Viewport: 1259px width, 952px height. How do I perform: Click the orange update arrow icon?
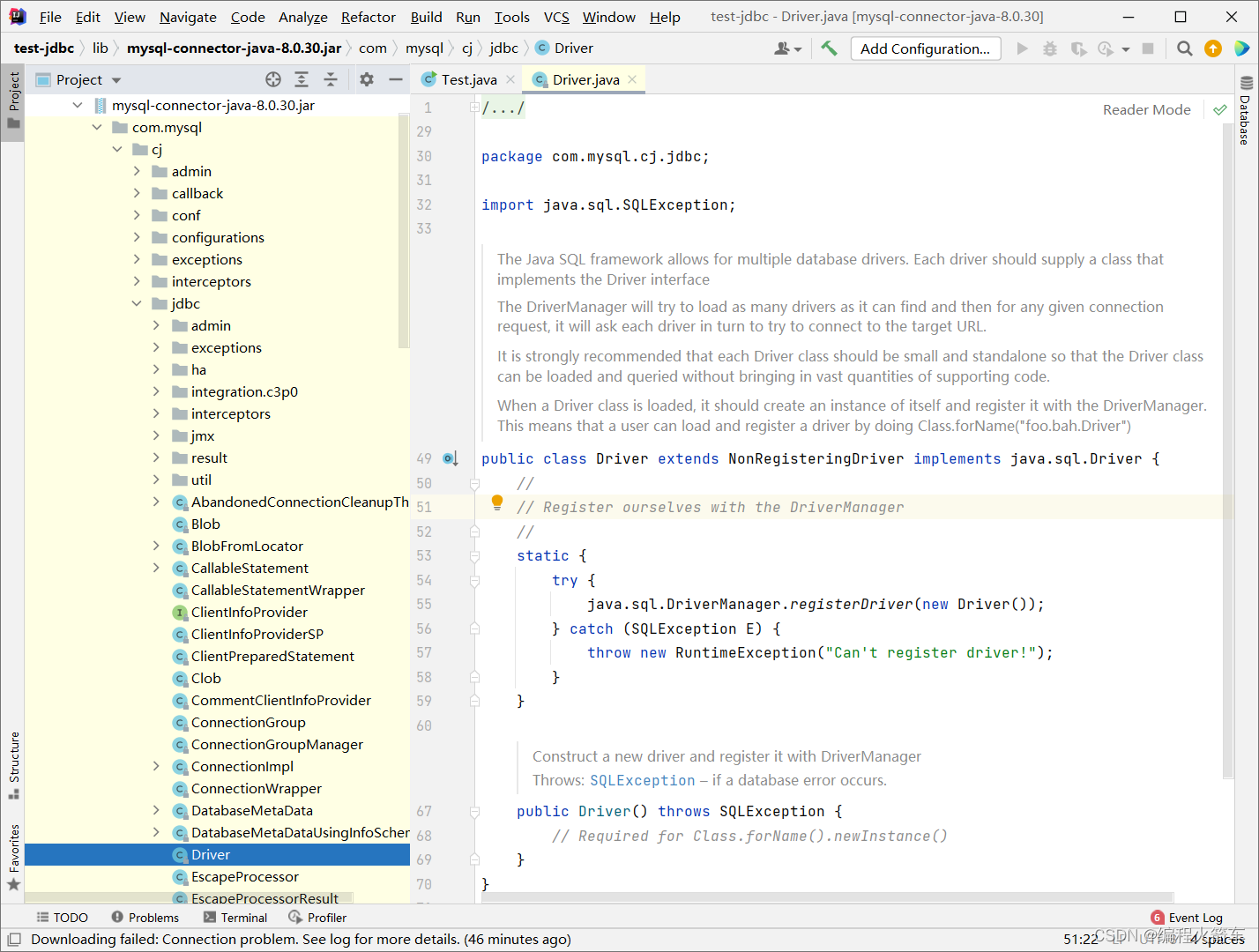pyautogui.click(x=1213, y=48)
